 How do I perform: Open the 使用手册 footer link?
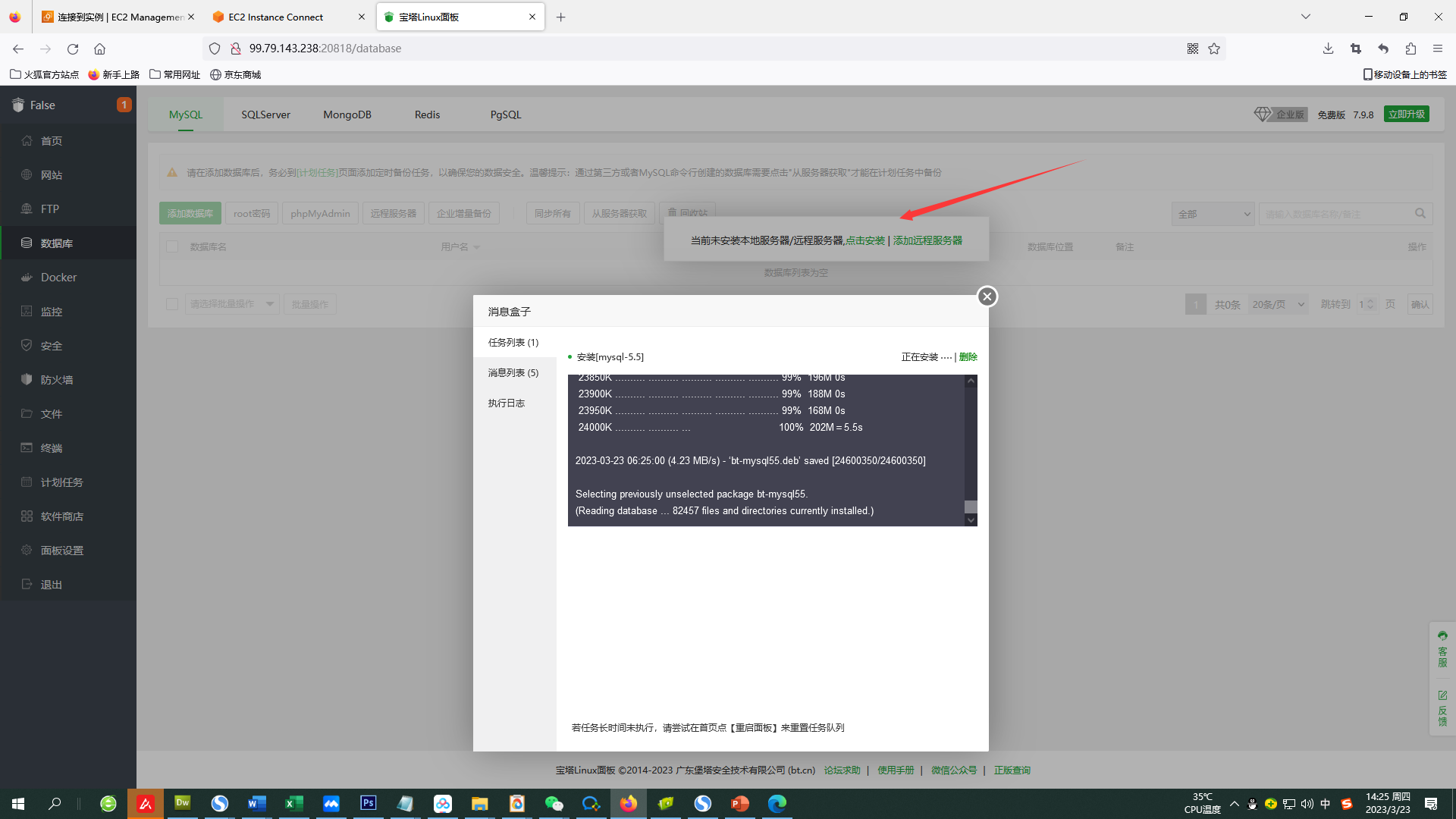coord(896,770)
